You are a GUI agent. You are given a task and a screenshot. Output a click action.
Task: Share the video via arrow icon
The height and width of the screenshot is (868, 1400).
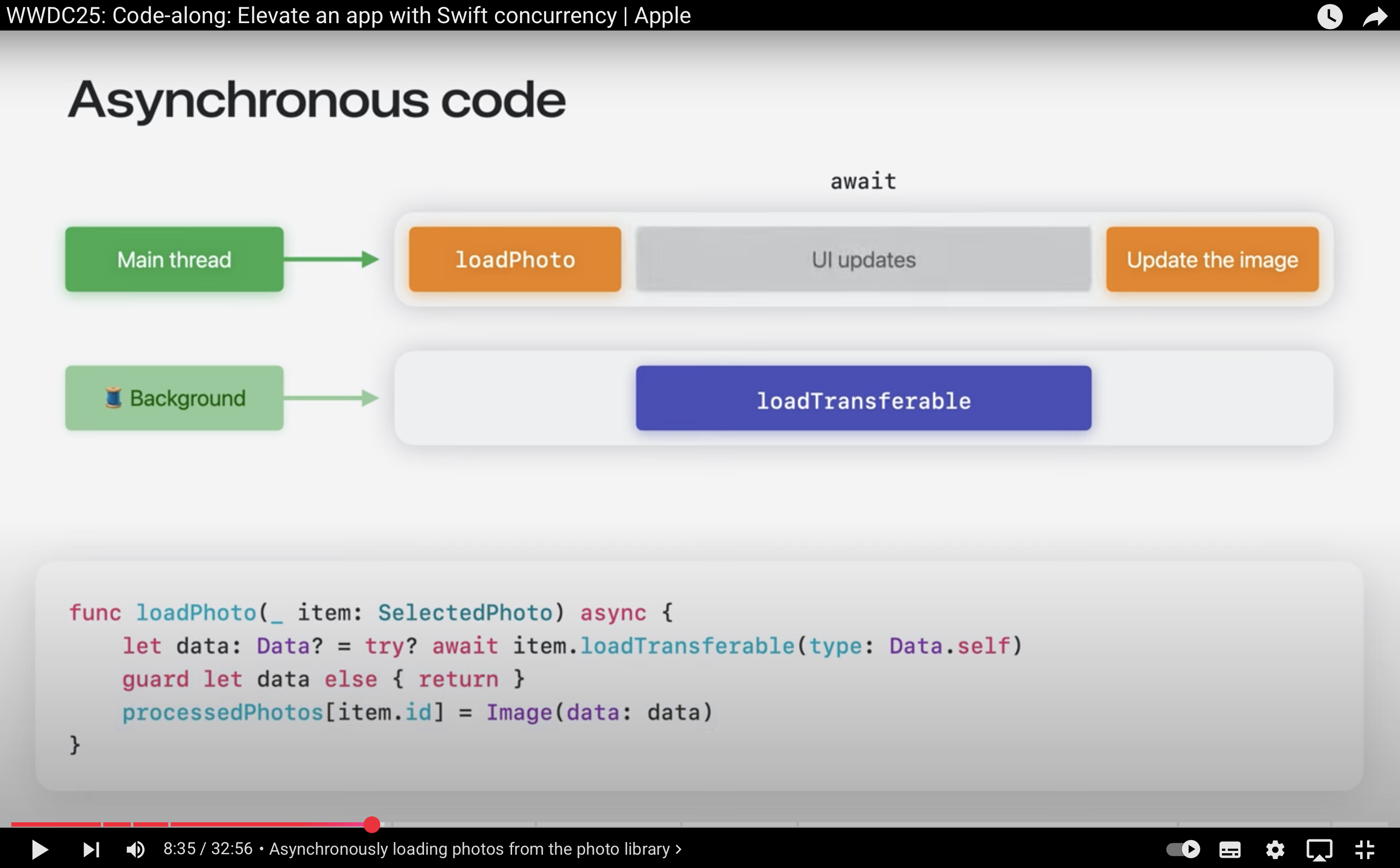pyautogui.click(x=1375, y=16)
